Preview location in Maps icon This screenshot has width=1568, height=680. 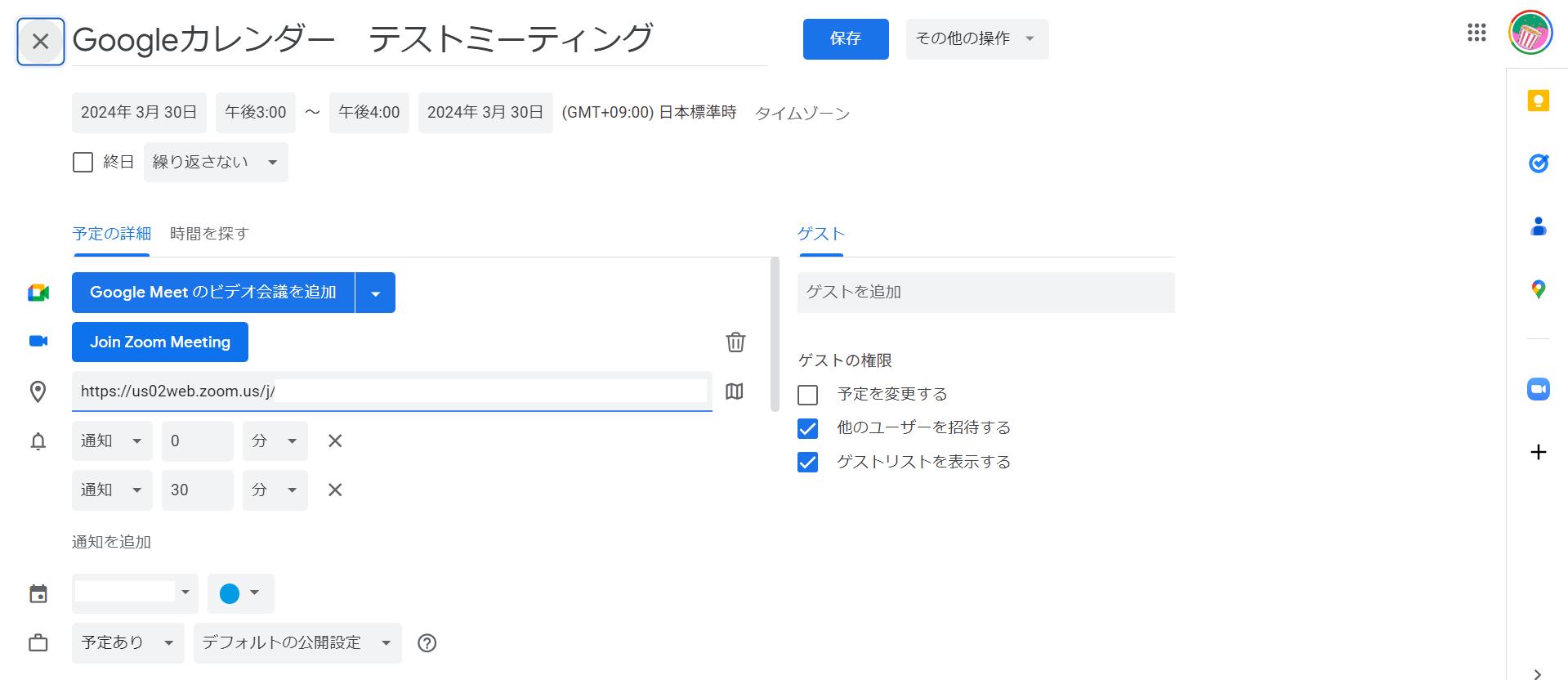(735, 391)
